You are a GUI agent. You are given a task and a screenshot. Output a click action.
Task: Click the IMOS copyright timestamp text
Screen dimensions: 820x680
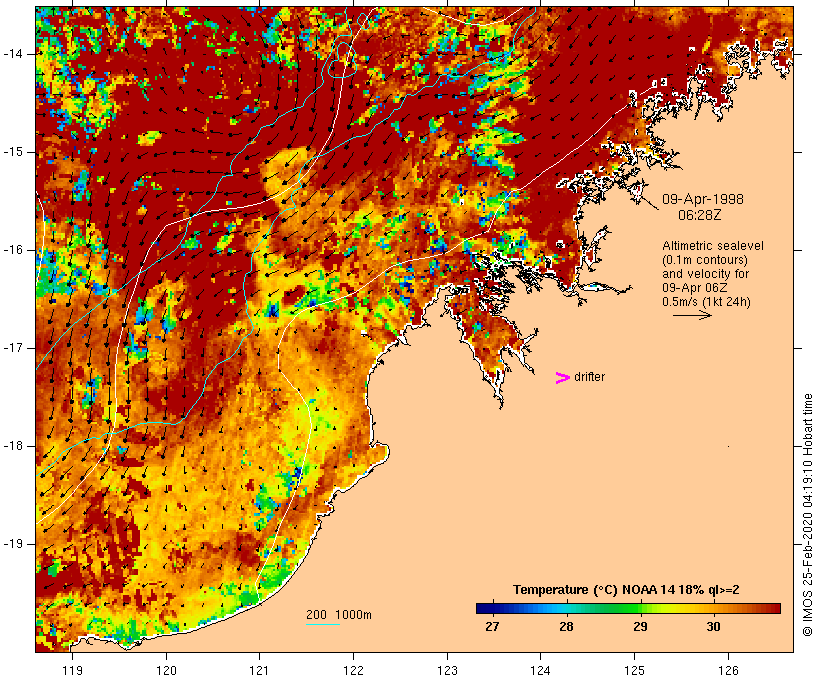(807, 515)
